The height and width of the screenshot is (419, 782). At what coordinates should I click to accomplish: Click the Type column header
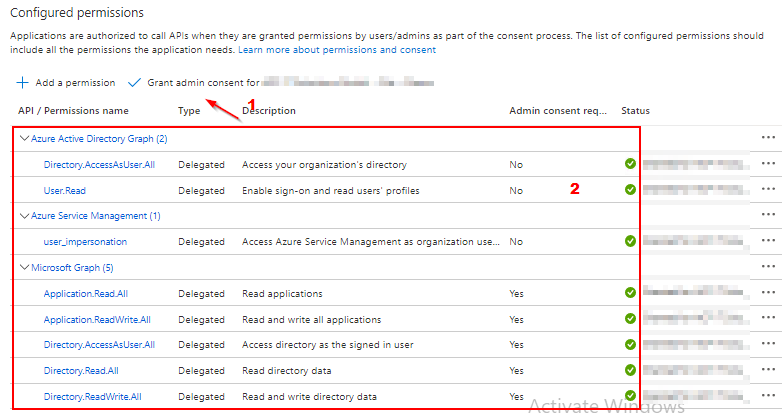tap(189, 111)
